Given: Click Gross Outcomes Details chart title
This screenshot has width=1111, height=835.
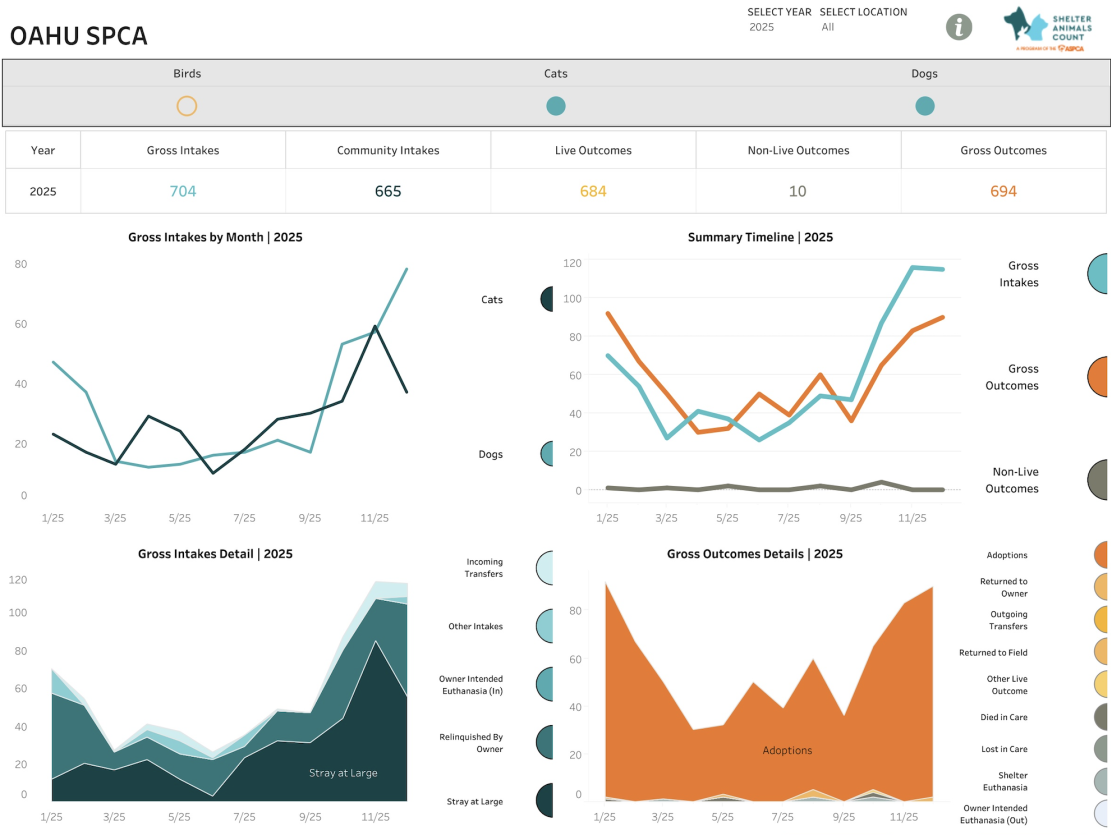Looking at the screenshot, I should (755, 554).
